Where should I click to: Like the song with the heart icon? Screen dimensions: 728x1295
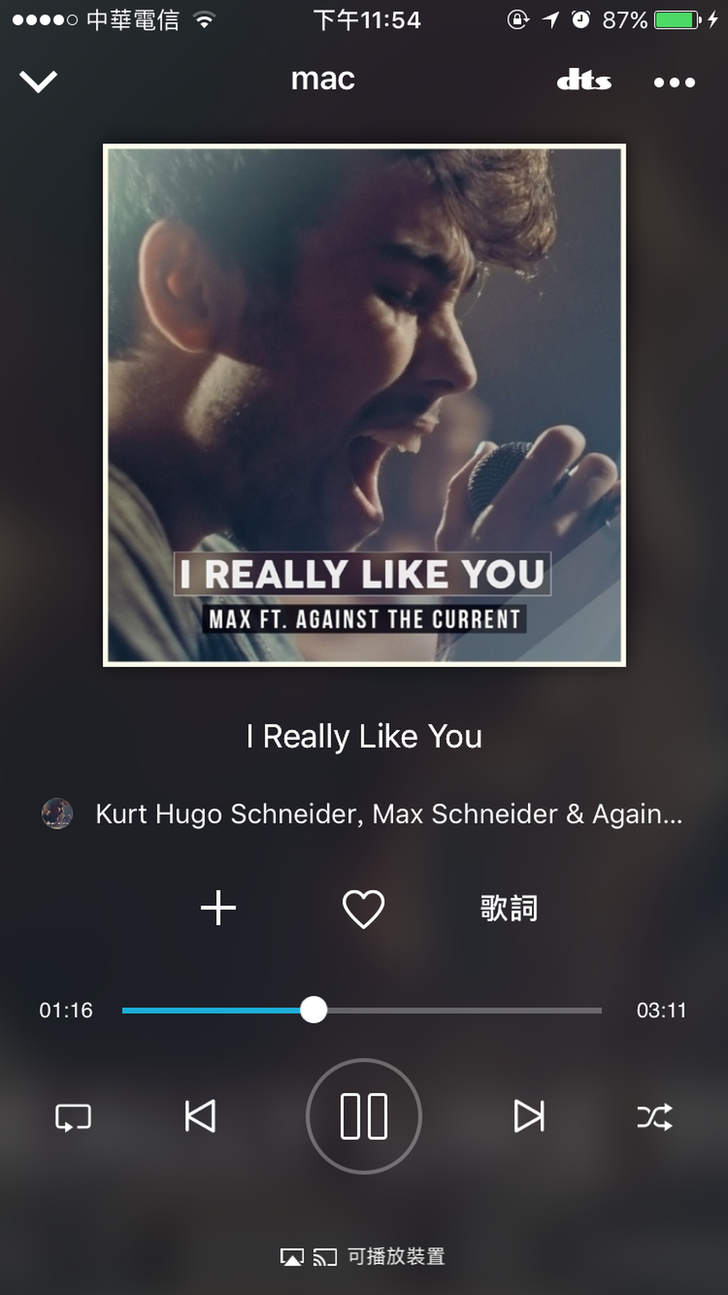363,909
